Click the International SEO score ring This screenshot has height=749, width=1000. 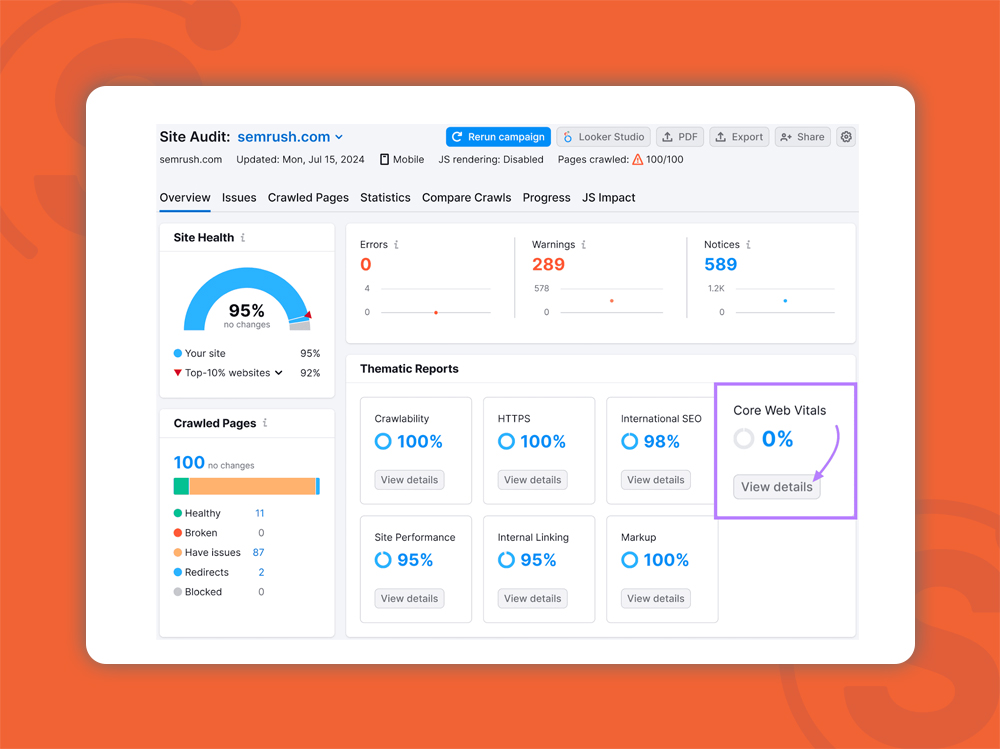629,441
